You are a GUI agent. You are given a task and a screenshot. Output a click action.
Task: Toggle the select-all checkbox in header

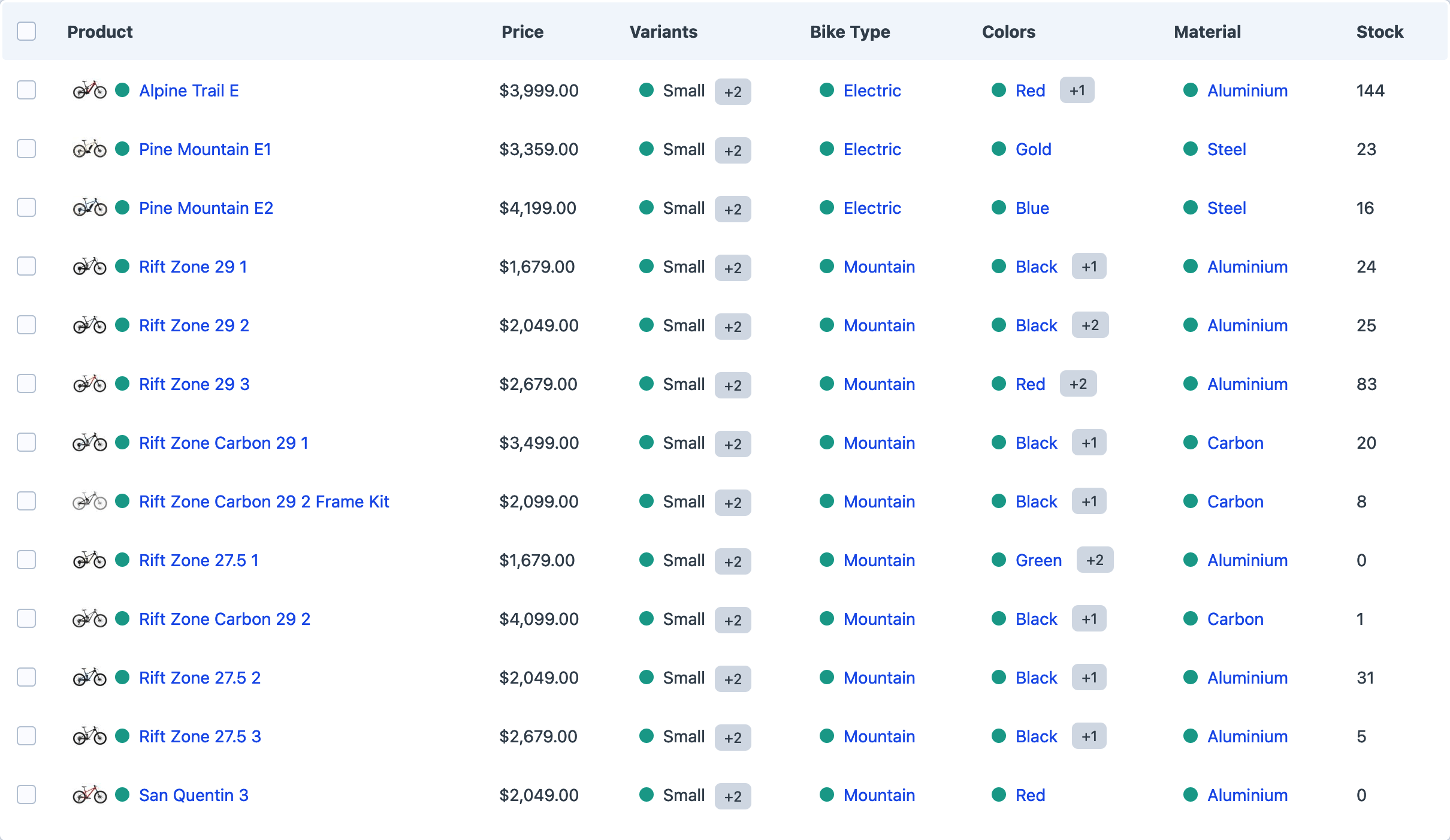click(26, 31)
